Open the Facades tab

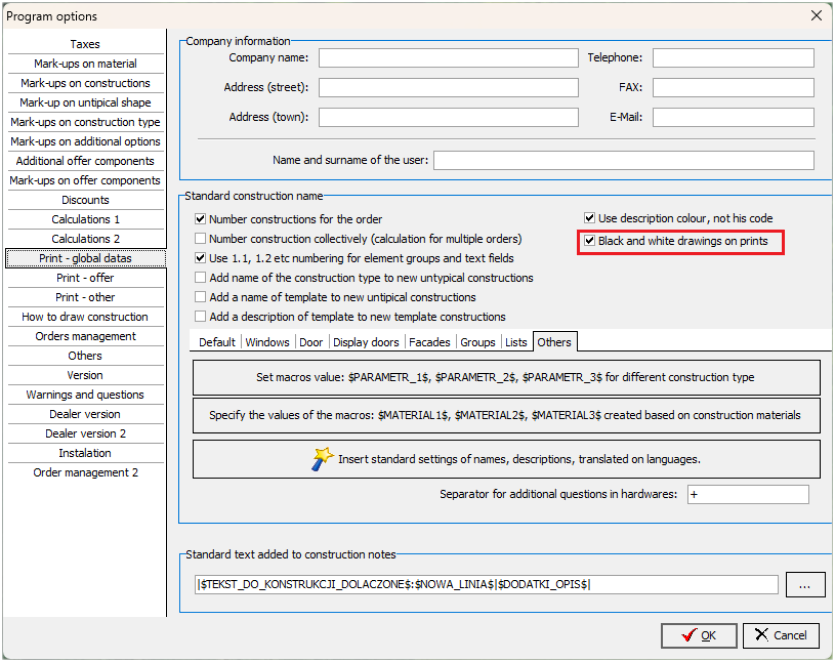point(431,342)
